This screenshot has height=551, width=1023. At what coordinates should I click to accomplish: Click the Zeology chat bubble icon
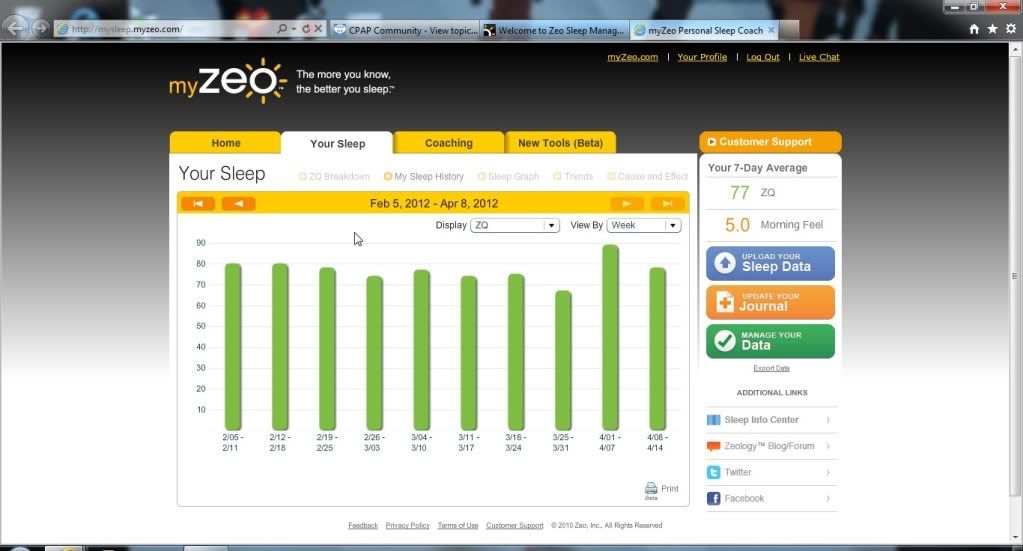(714, 447)
